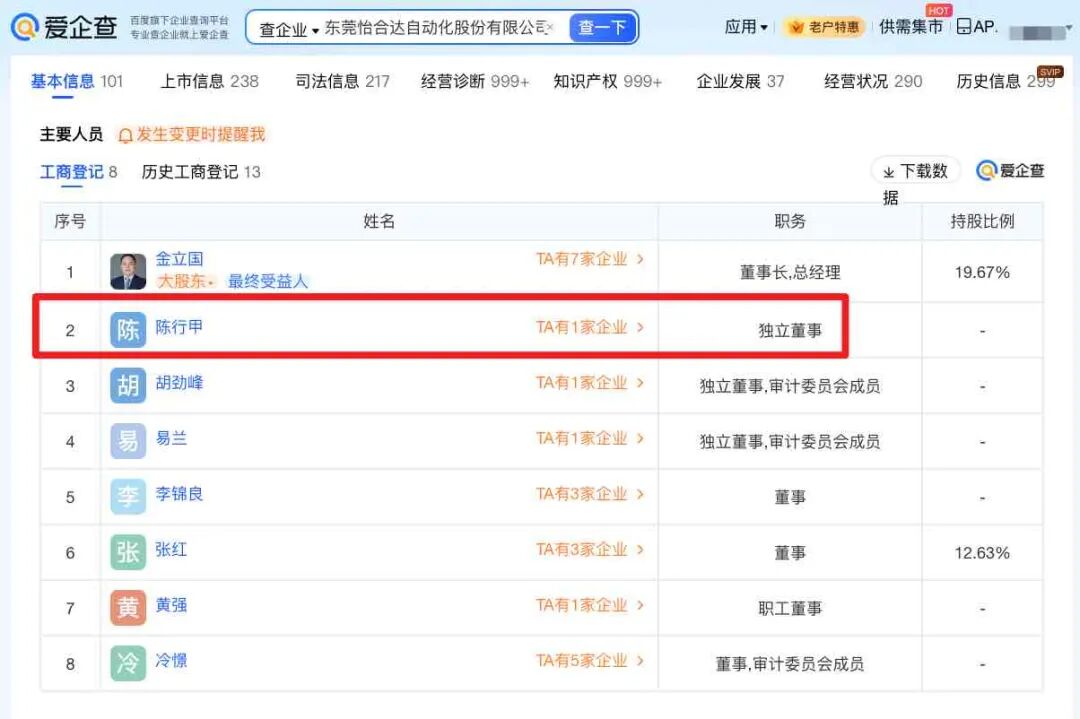Click 金立国's profile photo
Image resolution: width=1080 pixels, height=719 pixels.
coord(128,272)
